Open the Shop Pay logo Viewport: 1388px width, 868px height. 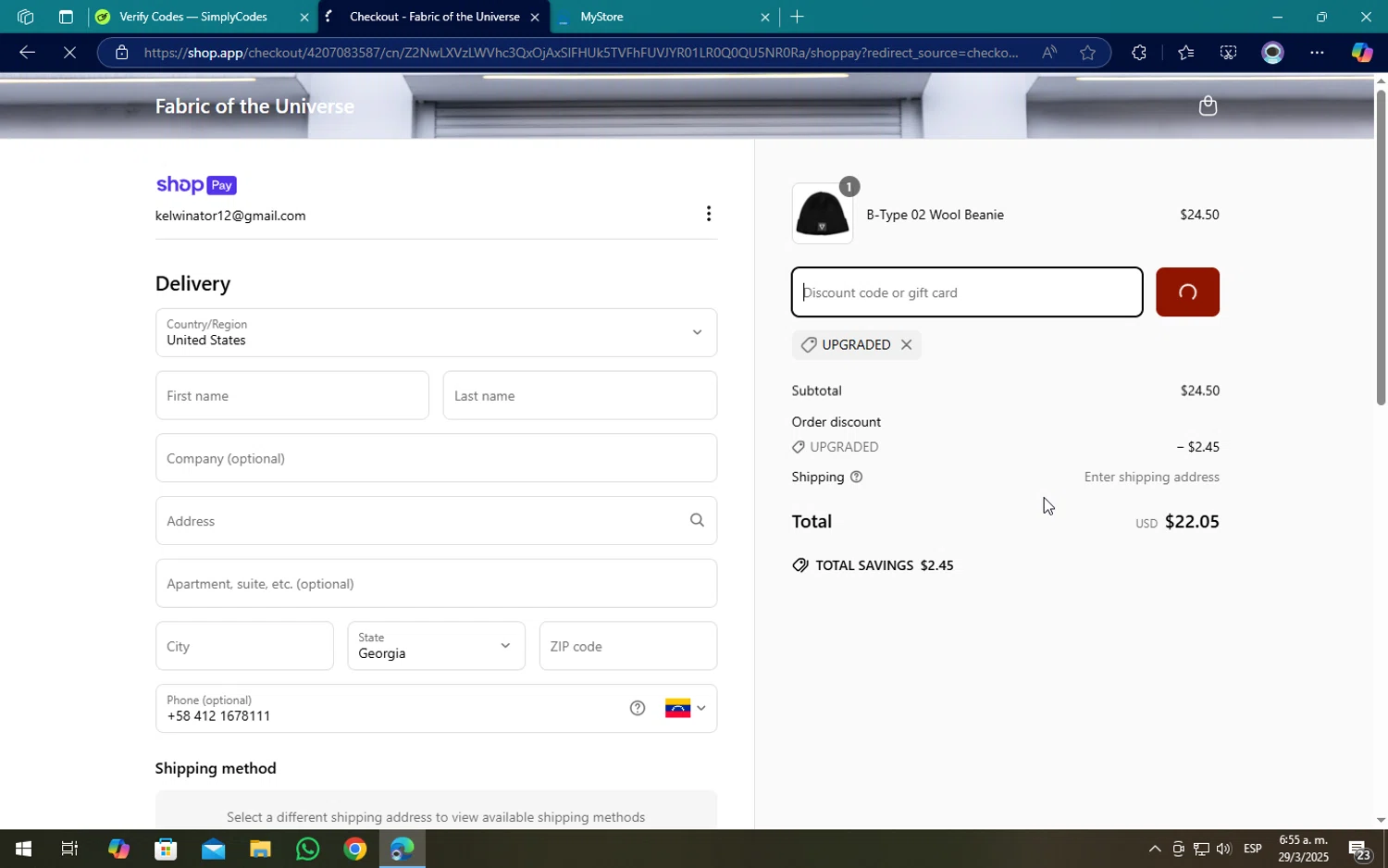coord(196,185)
